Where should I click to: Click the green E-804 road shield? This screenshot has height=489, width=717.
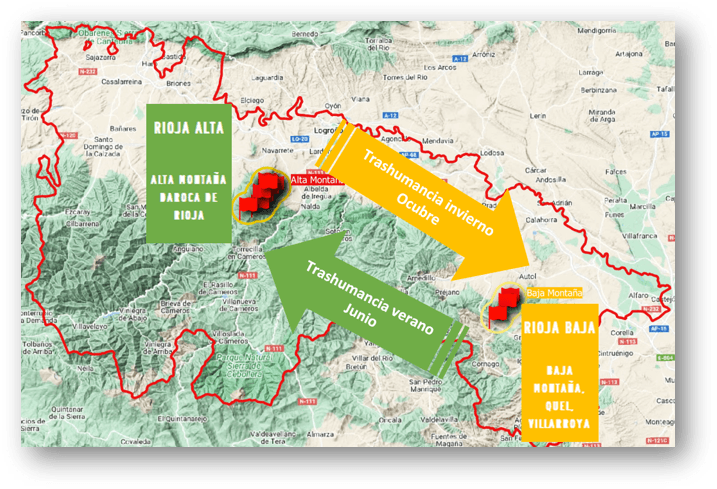(665, 358)
